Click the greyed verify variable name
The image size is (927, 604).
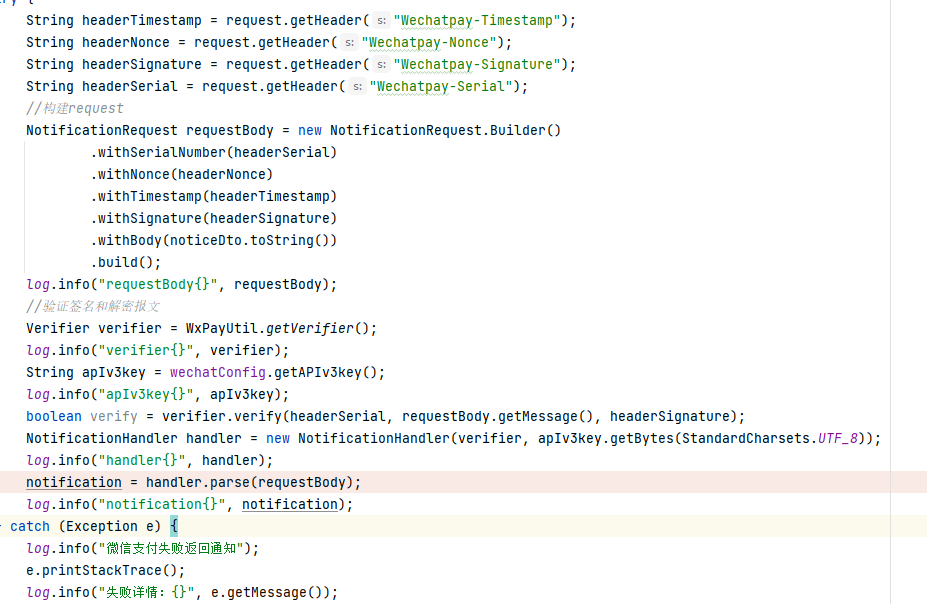tap(114, 416)
